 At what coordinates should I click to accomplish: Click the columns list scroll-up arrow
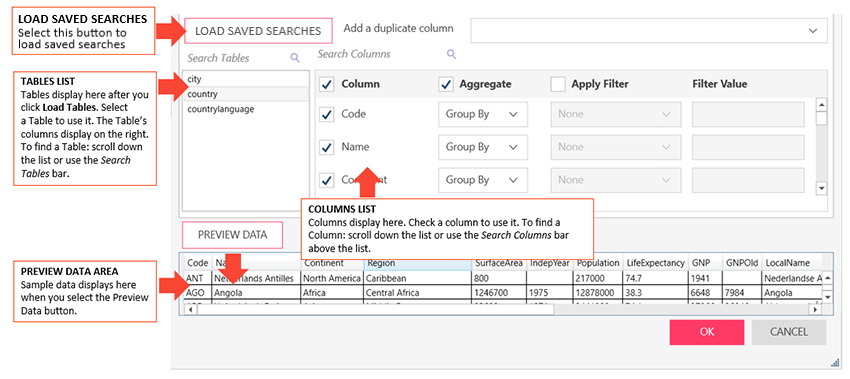[821, 105]
